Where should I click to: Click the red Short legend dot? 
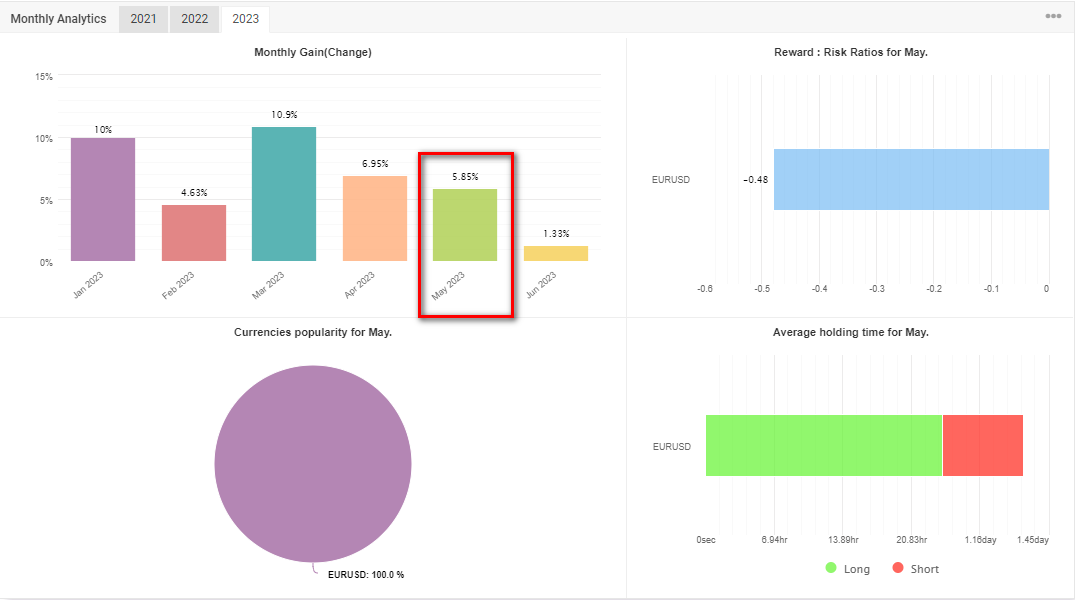coord(897,568)
